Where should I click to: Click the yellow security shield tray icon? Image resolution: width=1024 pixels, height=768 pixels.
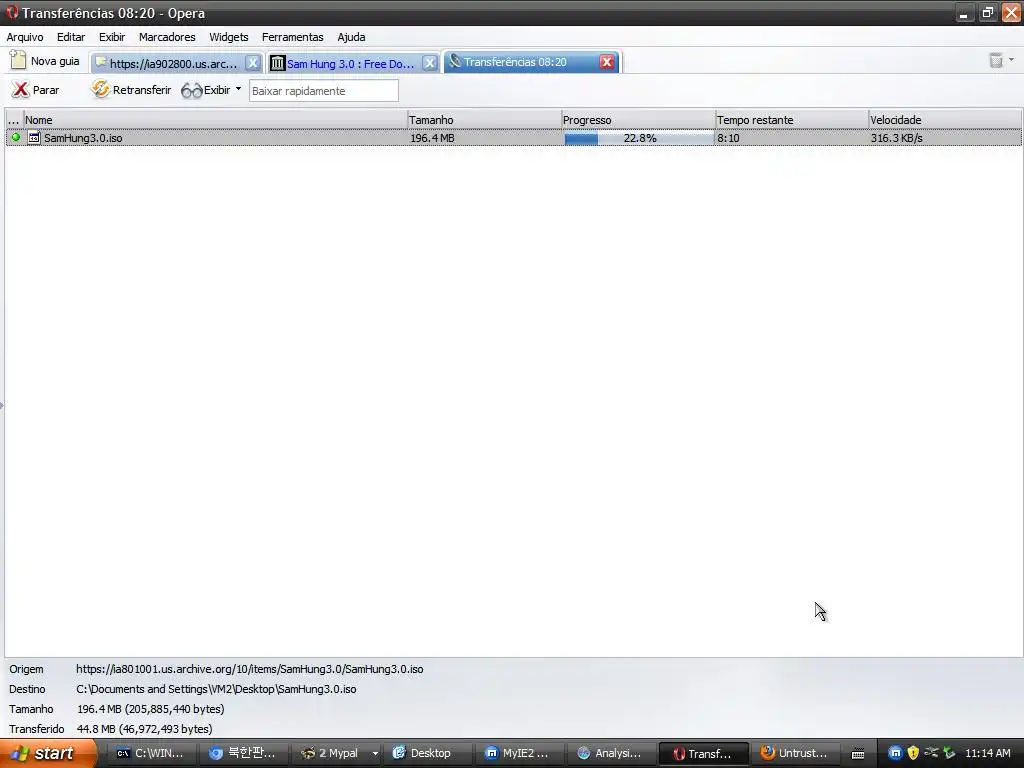(x=913, y=753)
